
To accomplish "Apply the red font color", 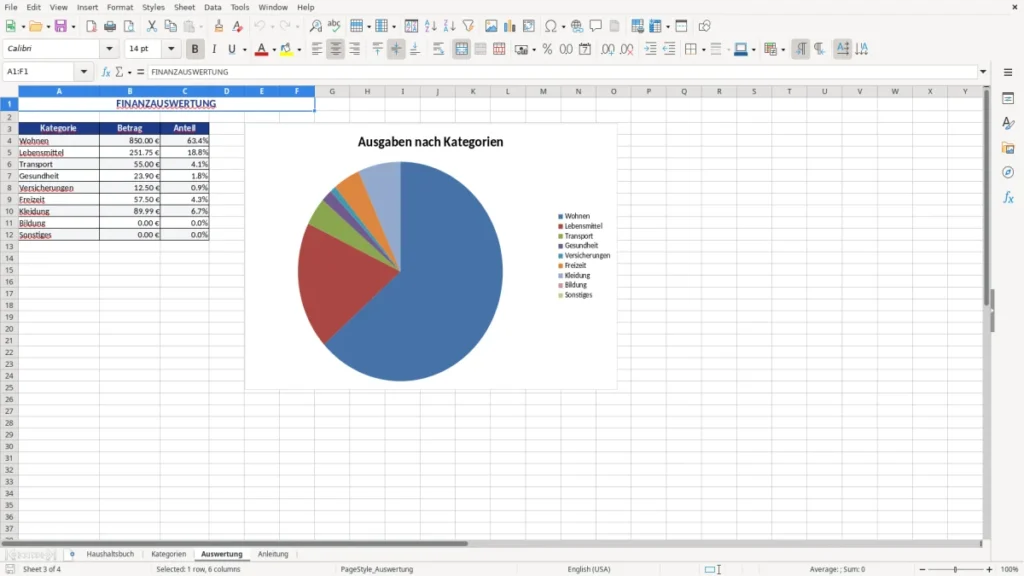I will click(261, 49).
